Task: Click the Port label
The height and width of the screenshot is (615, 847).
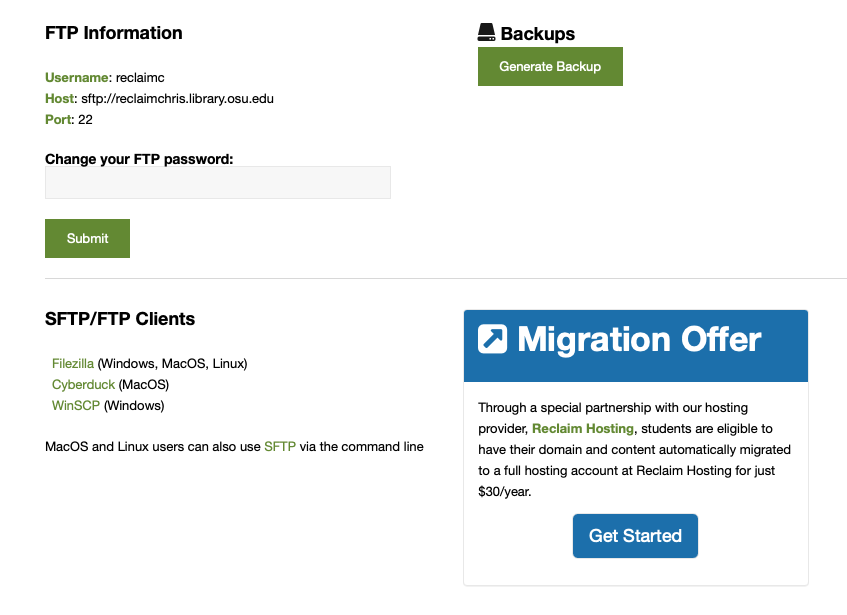Action: (58, 120)
